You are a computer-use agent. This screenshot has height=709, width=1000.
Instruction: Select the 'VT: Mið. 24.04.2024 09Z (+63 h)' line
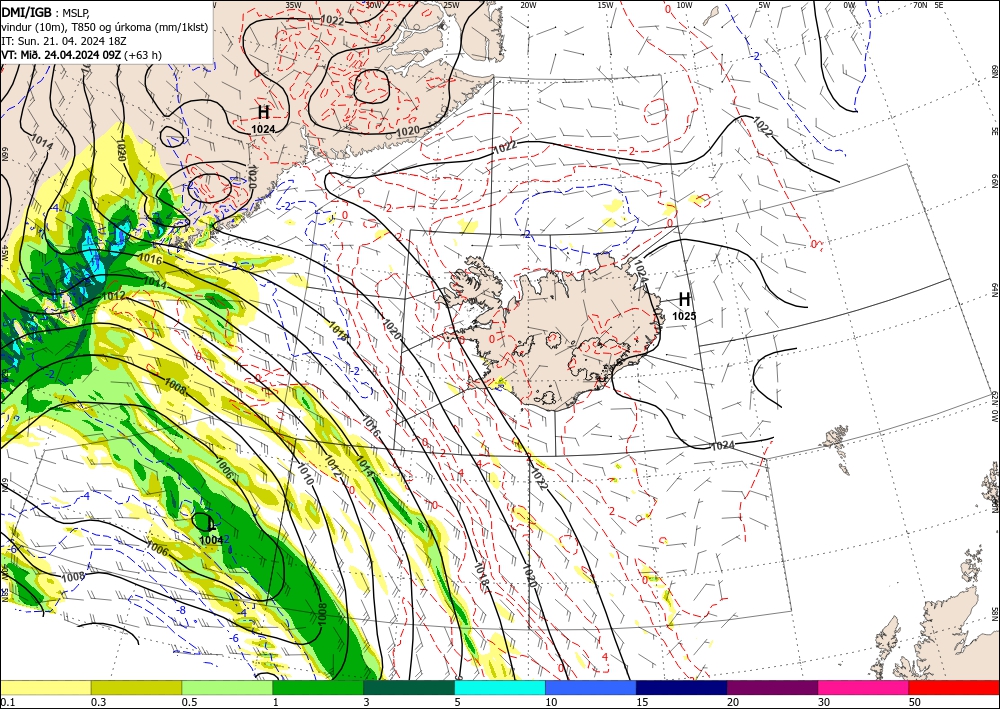tap(82, 55)
